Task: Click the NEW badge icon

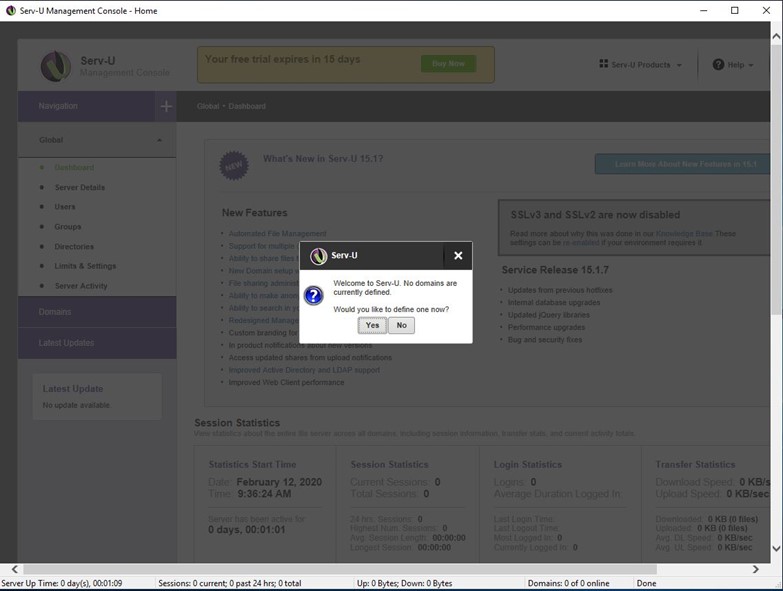Action: 234,165
